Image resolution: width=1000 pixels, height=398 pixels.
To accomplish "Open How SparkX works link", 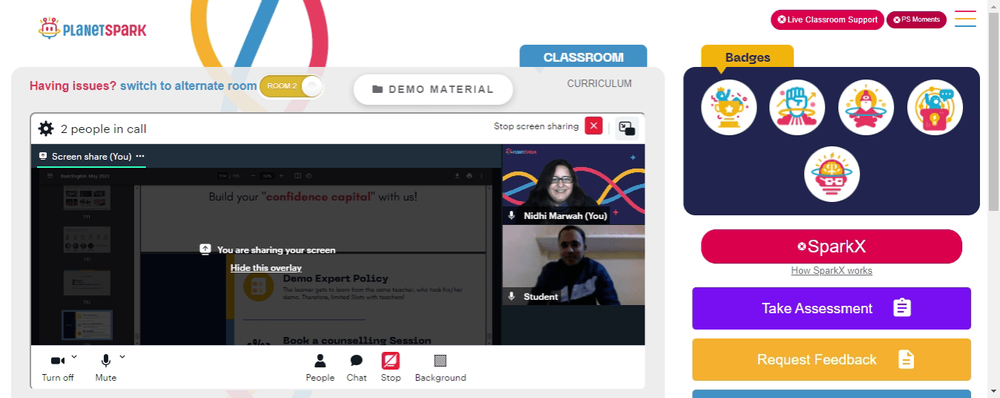I will pos(832,270).
